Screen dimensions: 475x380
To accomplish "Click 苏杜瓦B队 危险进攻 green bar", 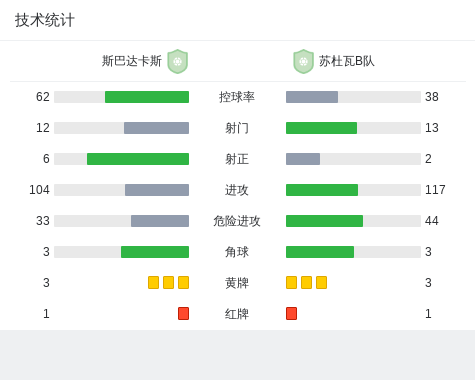I will (324, 221).
